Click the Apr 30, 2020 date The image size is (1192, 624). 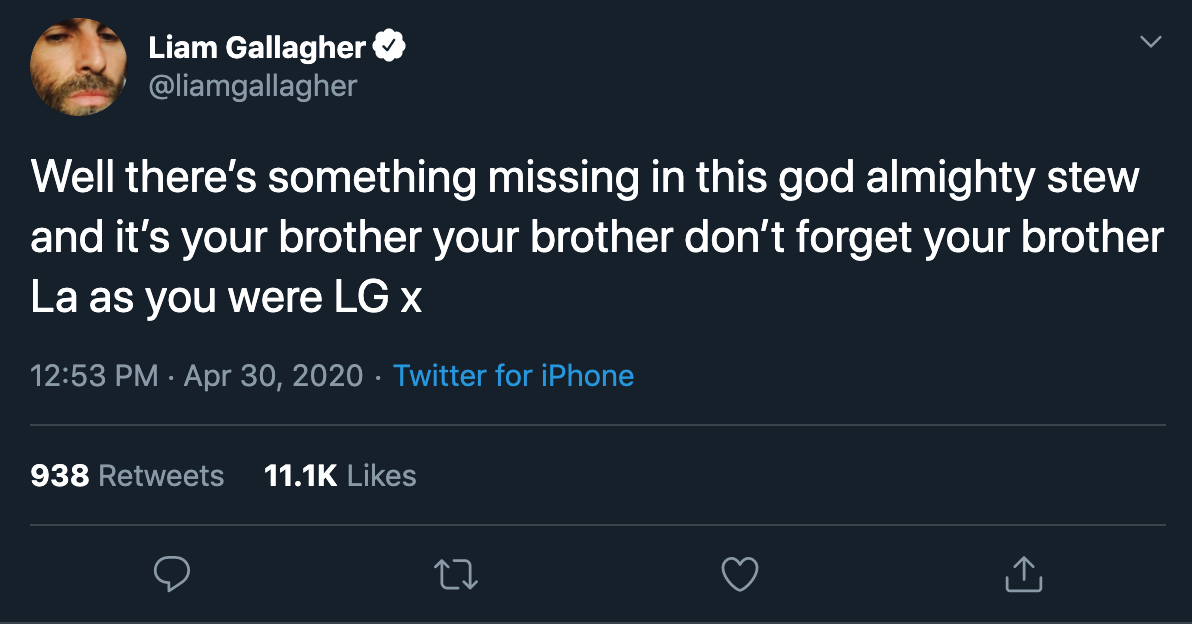pyautogui.click(x=274, y=375)
